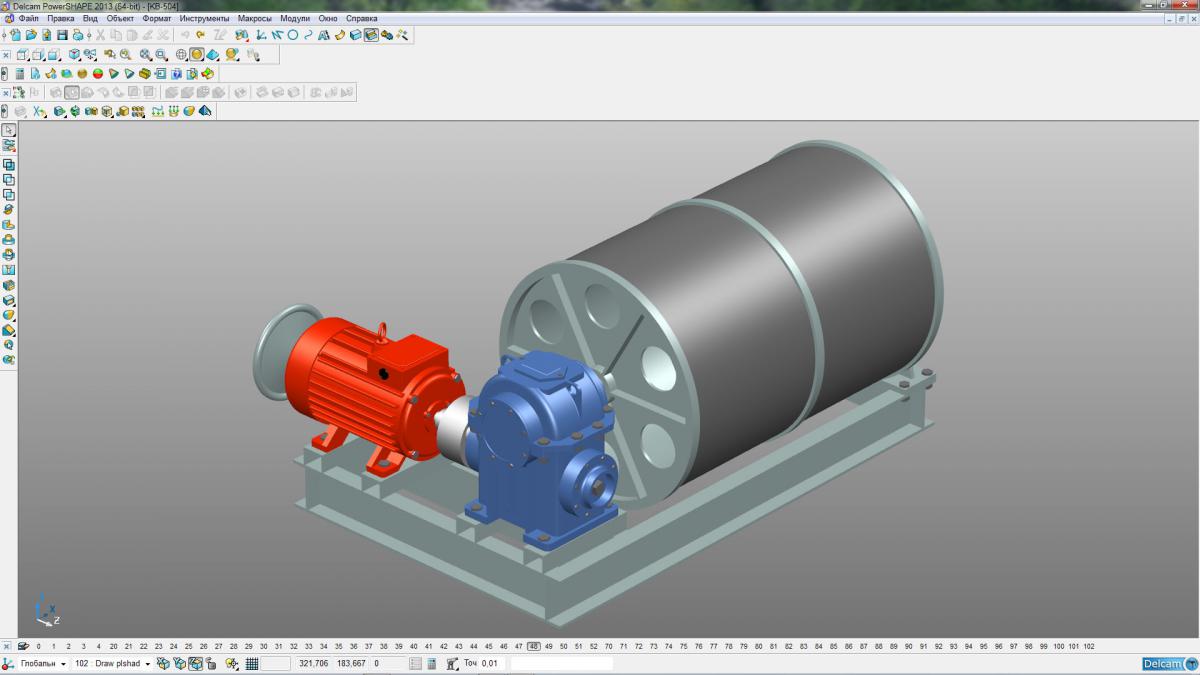Toggle level 90 visibility
The image size is (1200, 675).
click(909, 647)
